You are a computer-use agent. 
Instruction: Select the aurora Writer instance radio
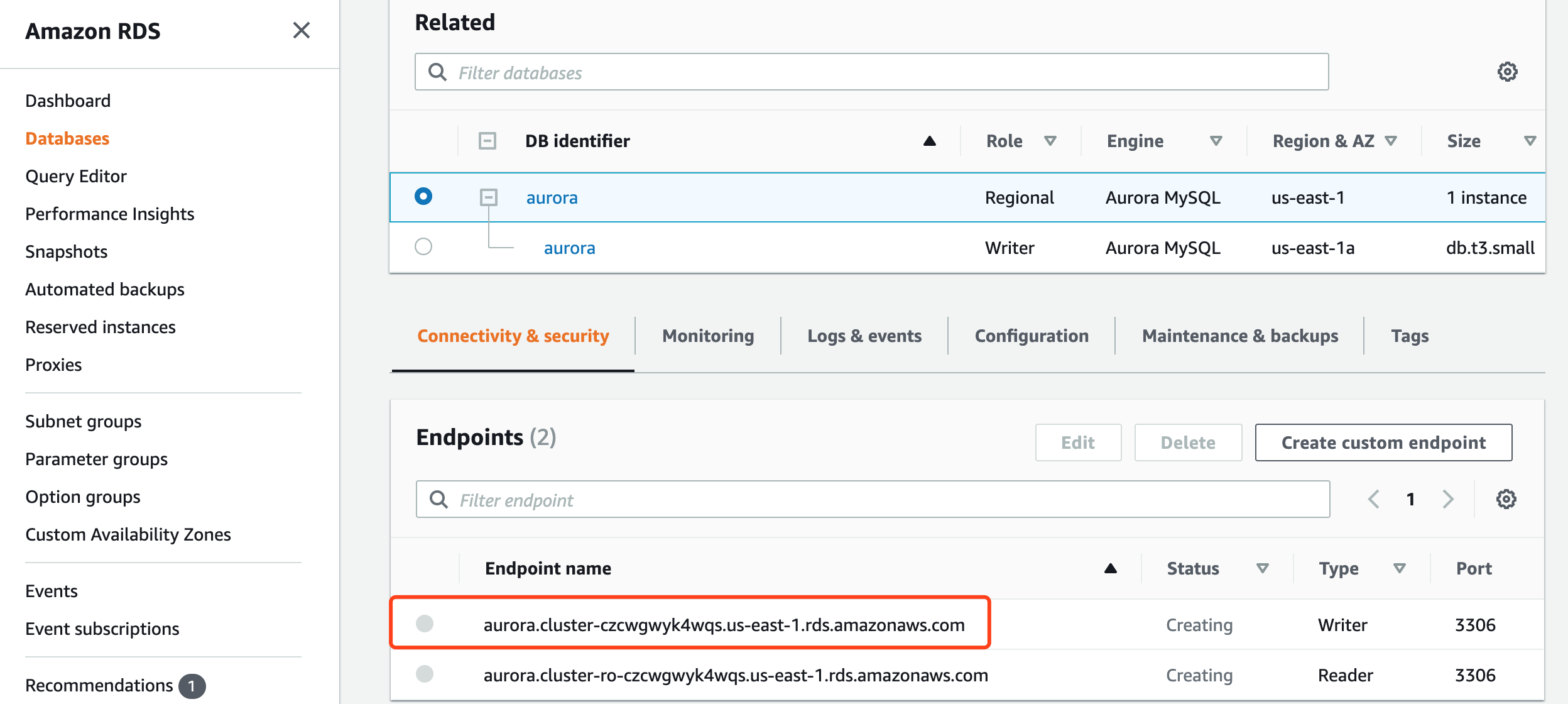pos(423,246)
